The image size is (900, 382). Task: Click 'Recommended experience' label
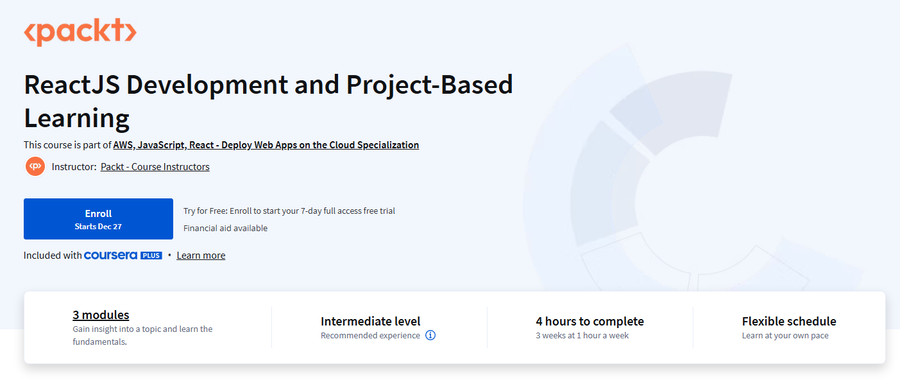370,336
